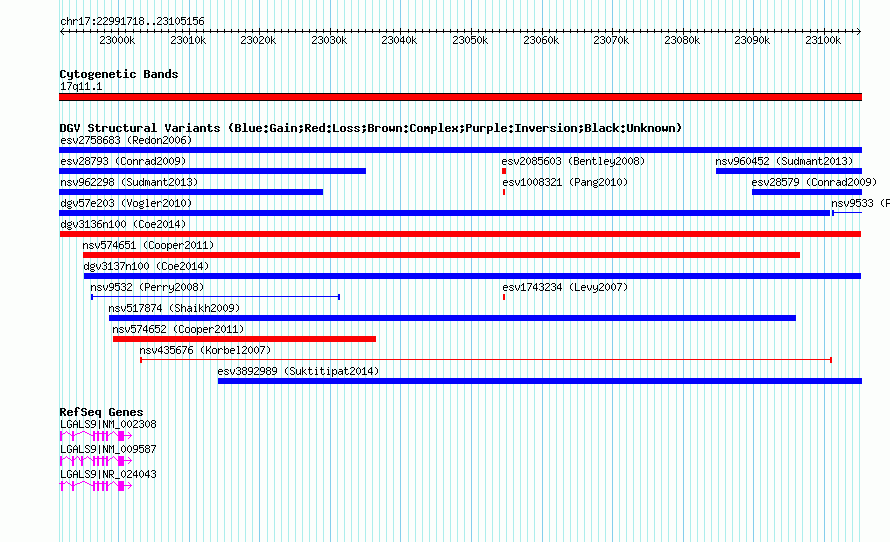
Task: Click the small red esv1008321 marker
Action: pos(504,192)
